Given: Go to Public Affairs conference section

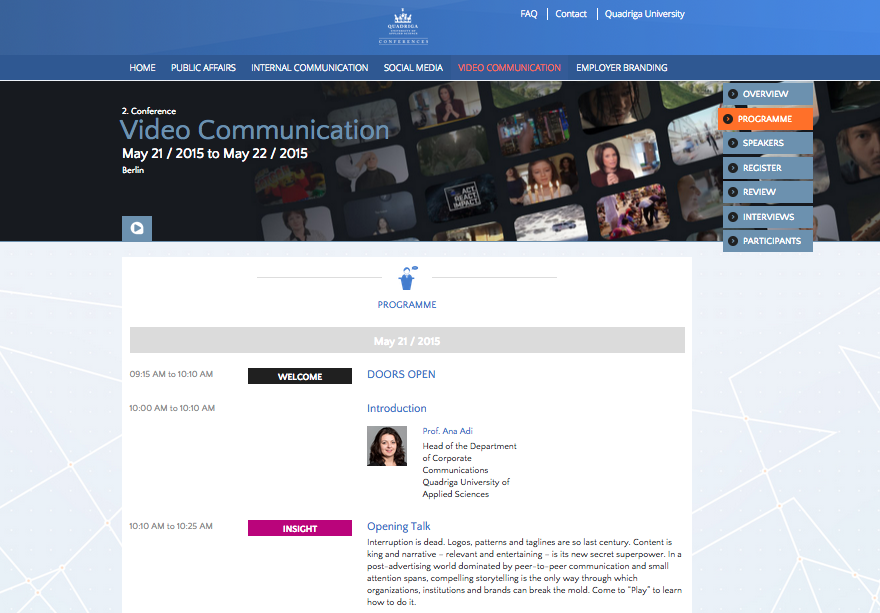Looking at the screenshot, I should point(203,68).
